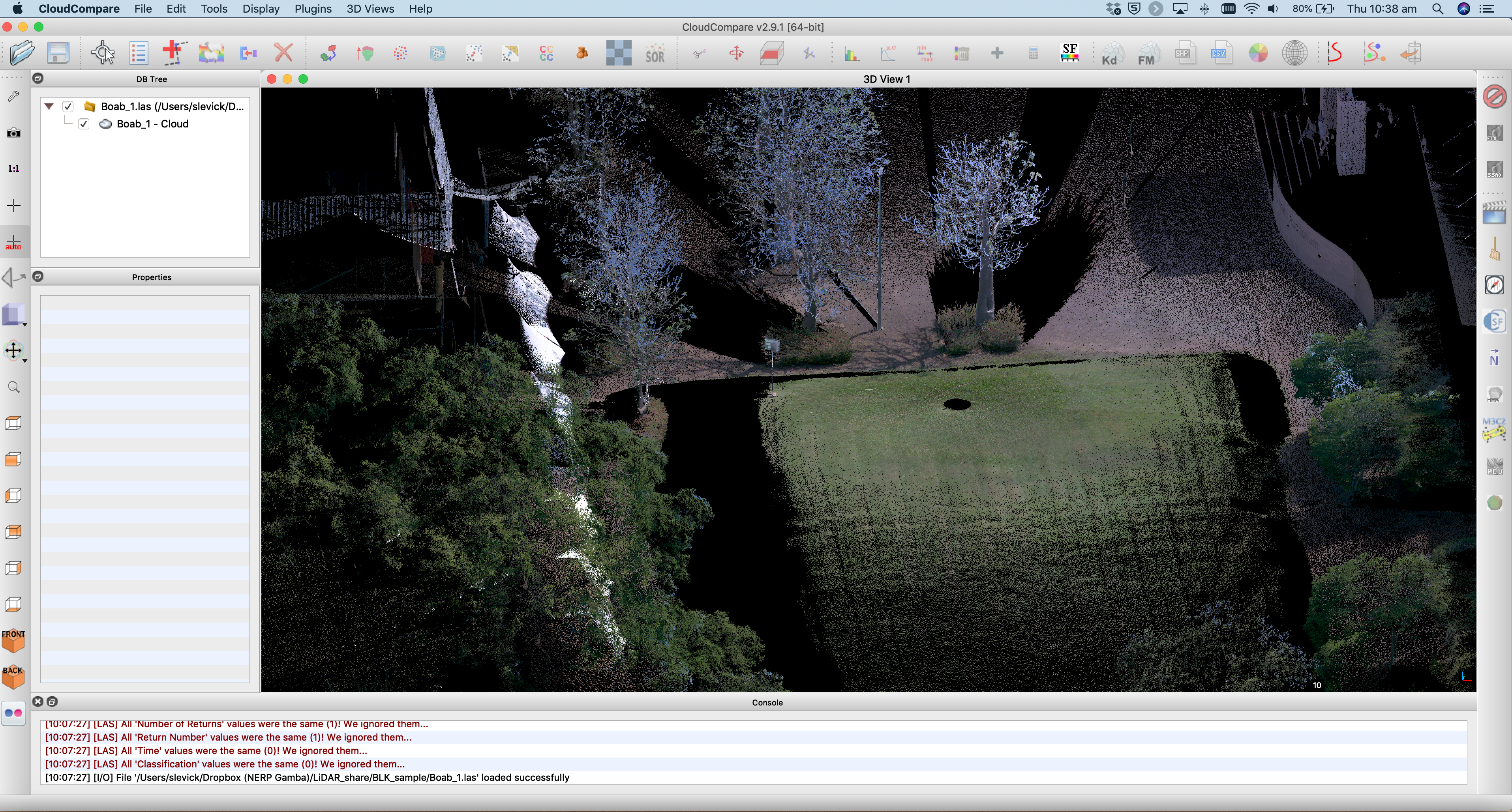Click the magnifier zoom icon in left toolbar
Image resolution: width=1512 pixels, height=812 pixels.
tap(13, 387)
